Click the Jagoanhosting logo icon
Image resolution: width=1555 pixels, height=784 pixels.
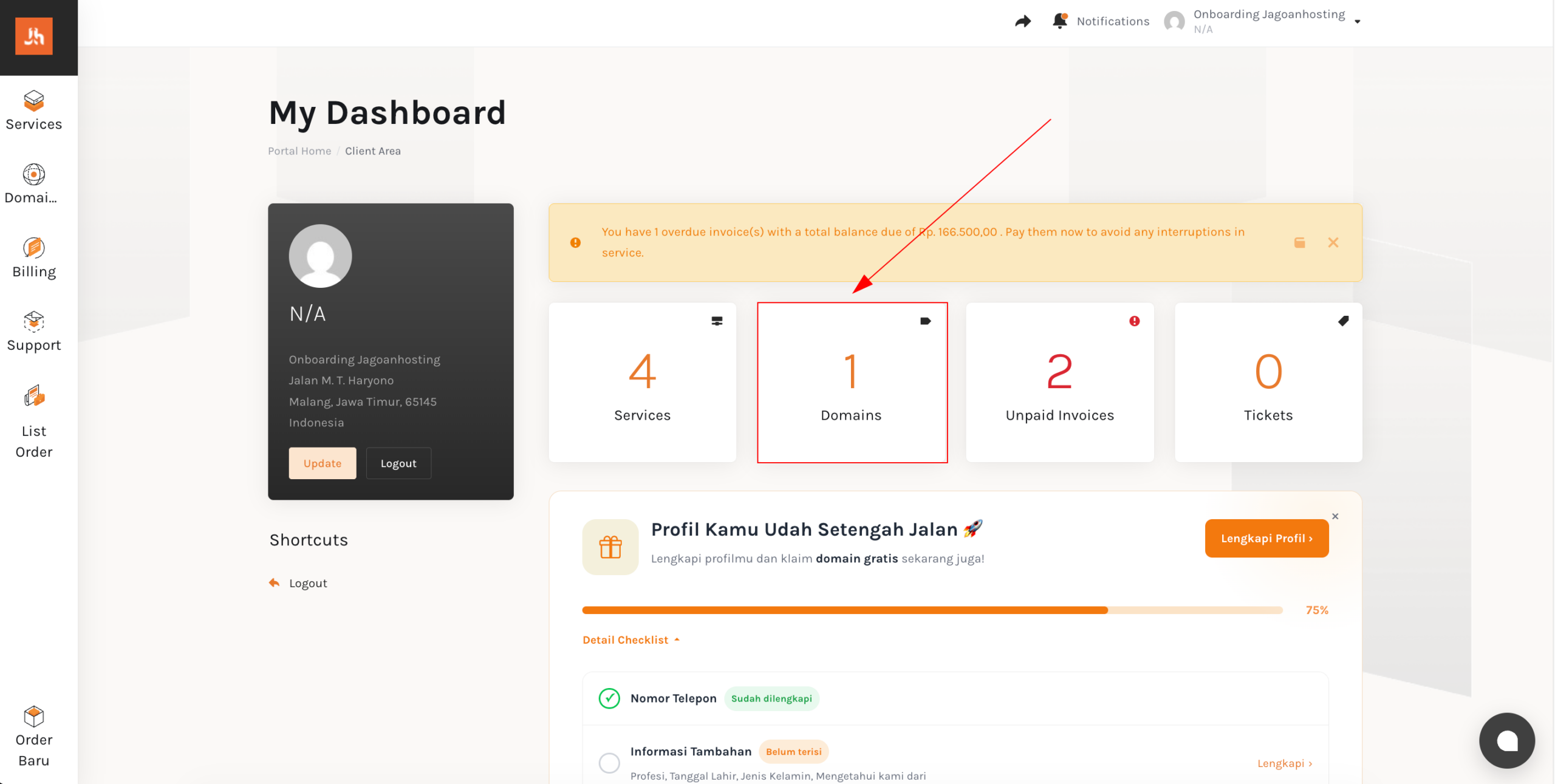coord(34,36)
